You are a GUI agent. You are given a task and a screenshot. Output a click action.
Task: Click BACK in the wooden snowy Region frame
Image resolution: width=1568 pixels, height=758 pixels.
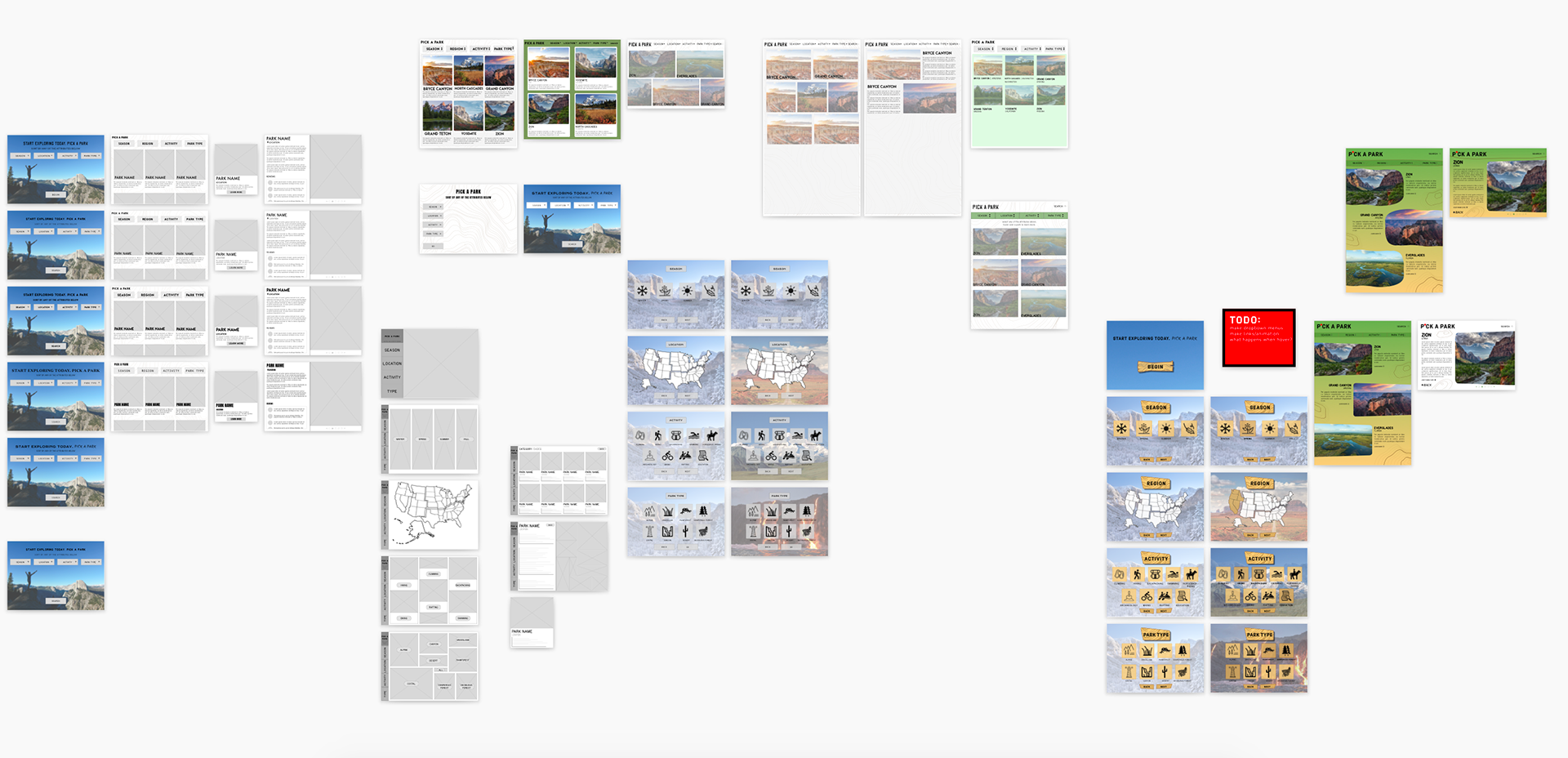tap(1147, 535)
